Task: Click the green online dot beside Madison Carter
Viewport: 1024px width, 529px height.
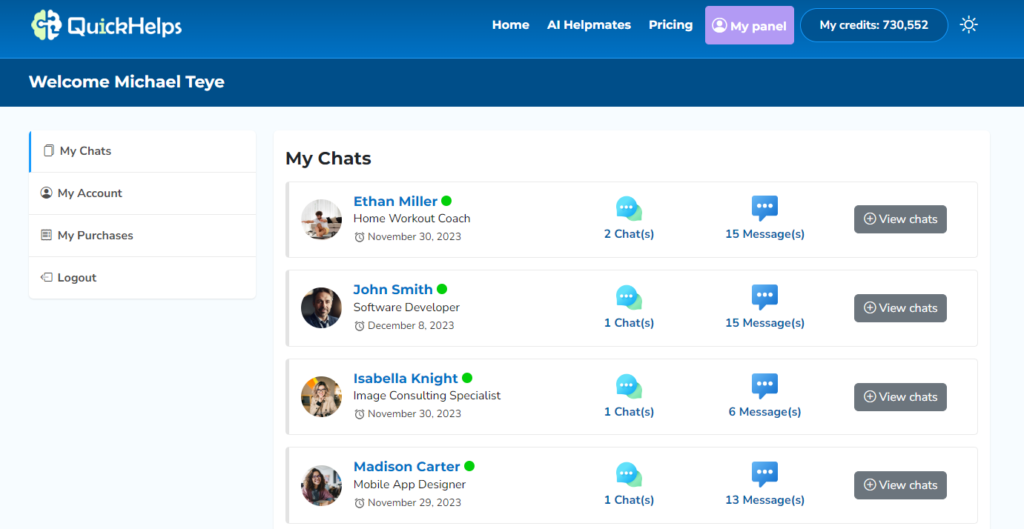Action: (x=469, y=466)
